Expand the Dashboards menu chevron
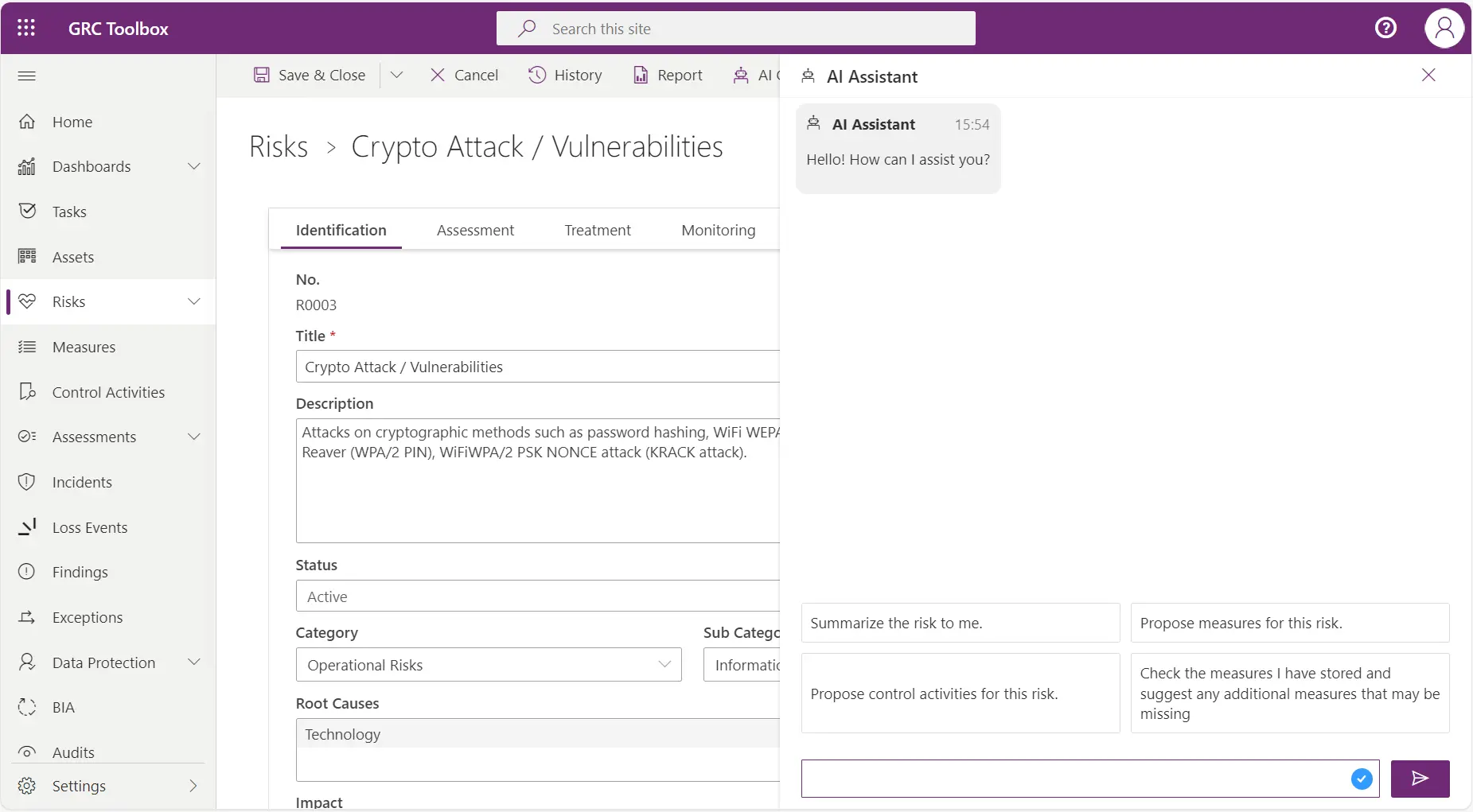Screen dimensions: 1473x812 pos(193,166)
